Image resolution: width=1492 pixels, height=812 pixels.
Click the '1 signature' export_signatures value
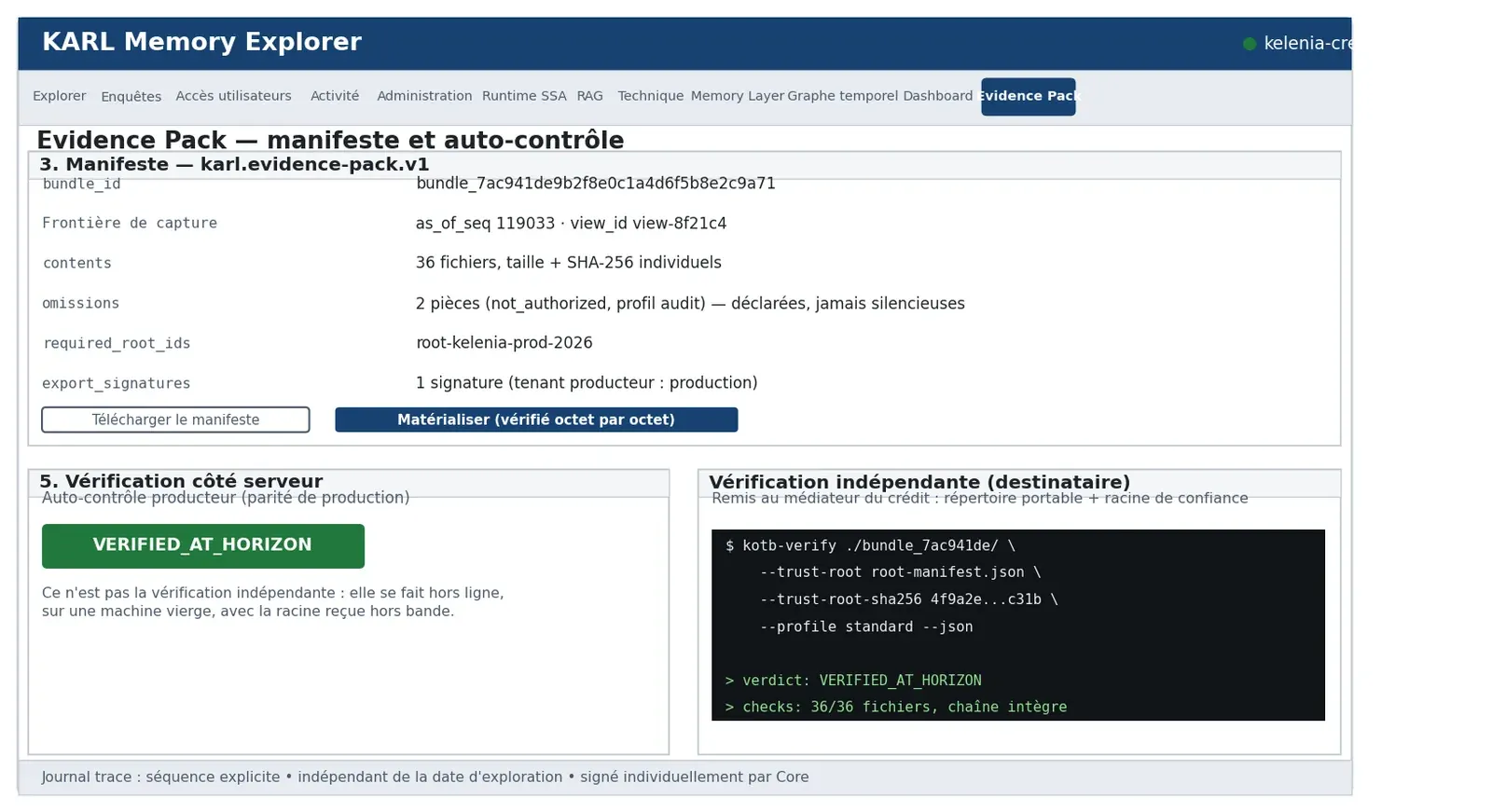point(587,383)
